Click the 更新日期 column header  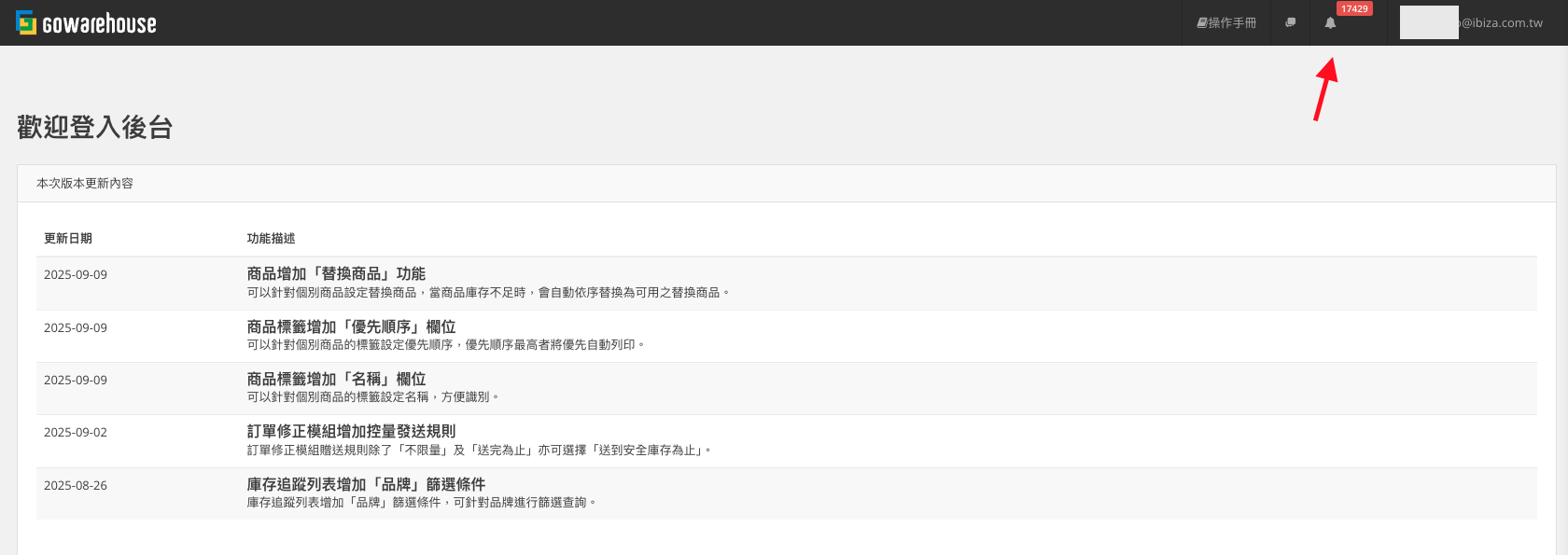coord(68,239)
